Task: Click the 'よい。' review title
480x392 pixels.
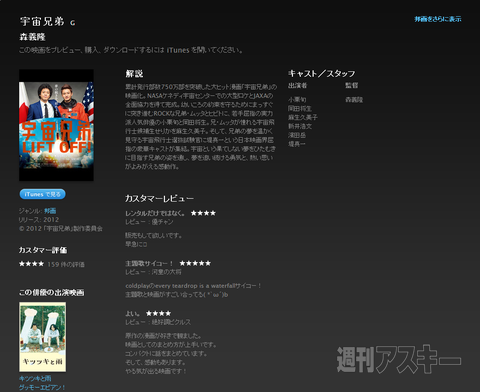Action: tap(133, 313)
